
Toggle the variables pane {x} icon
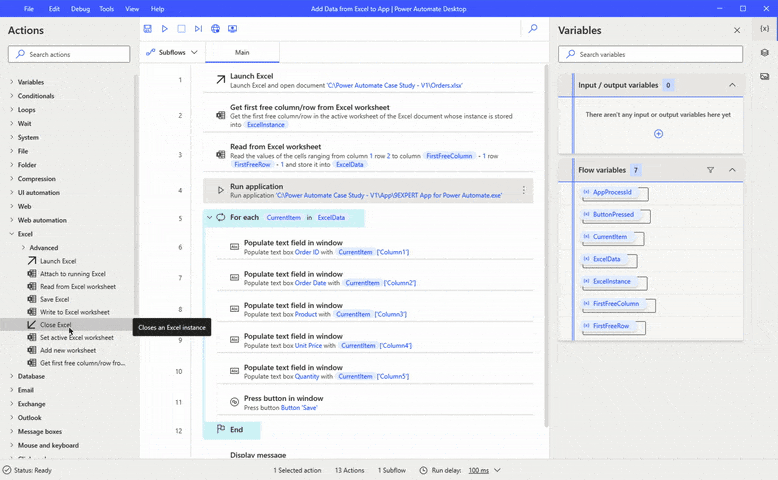click(765, 29)
